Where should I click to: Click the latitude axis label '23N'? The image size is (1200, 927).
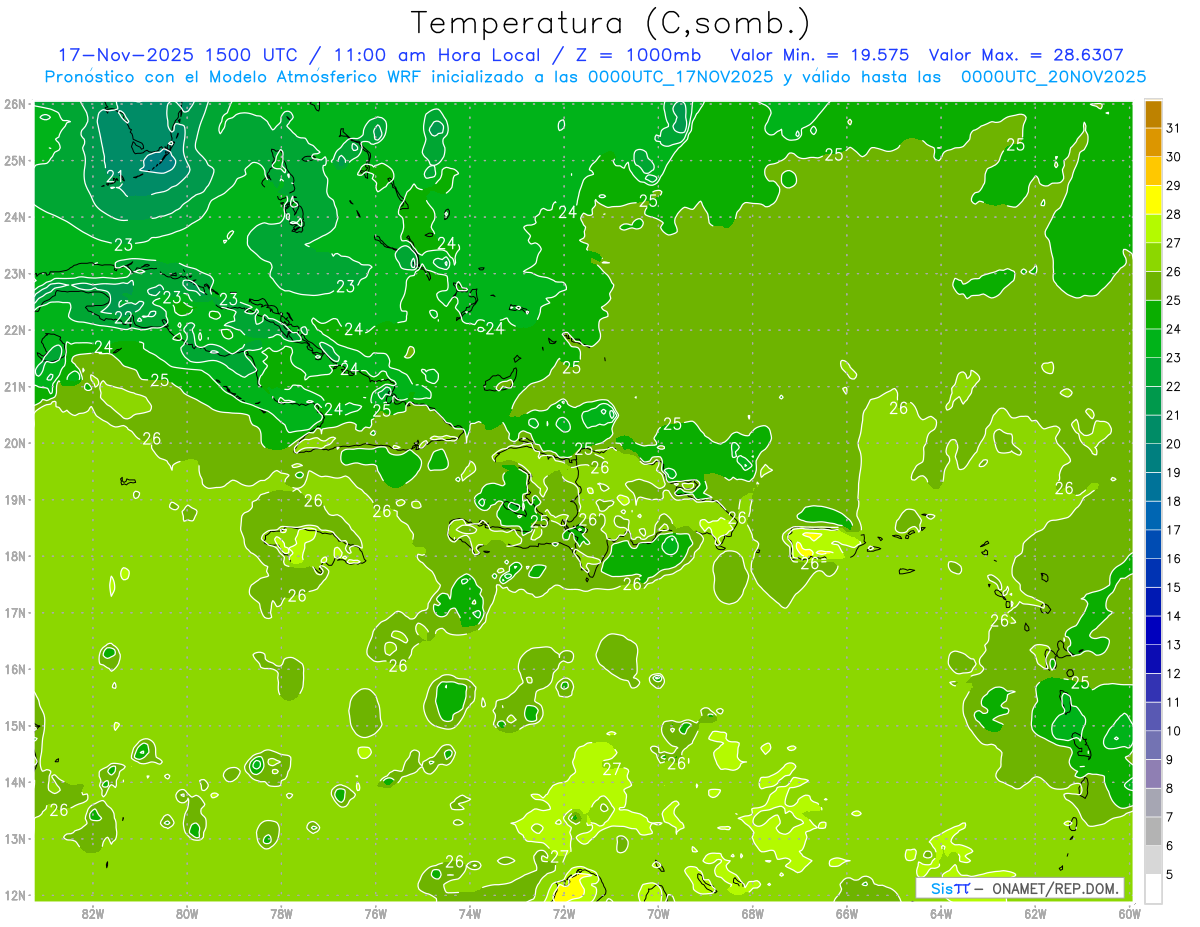[15, 274]
